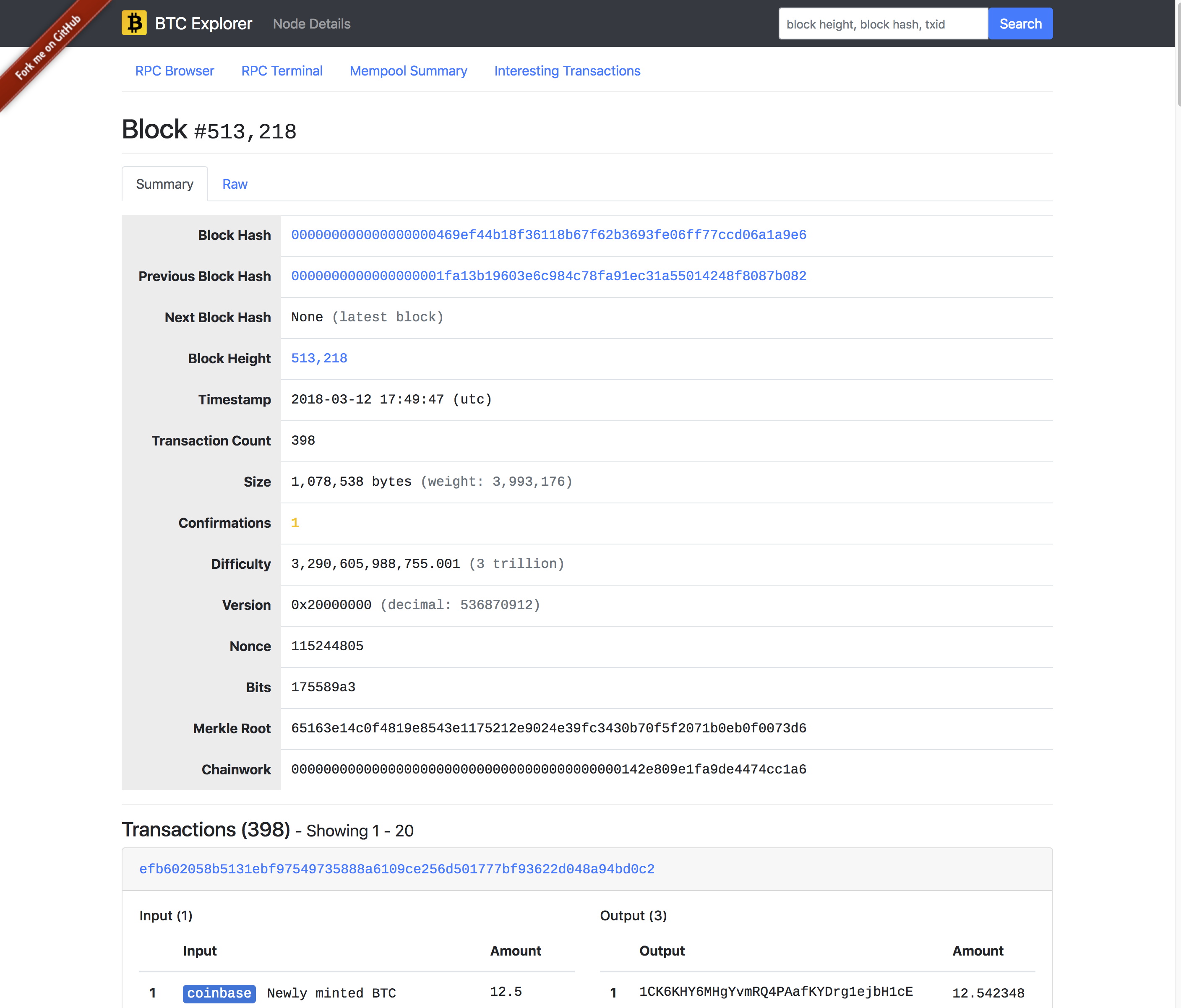Viewport: 1181px width, 1008px height.
Task: Open Interesting Transactions page
Action: coord(566,70)
